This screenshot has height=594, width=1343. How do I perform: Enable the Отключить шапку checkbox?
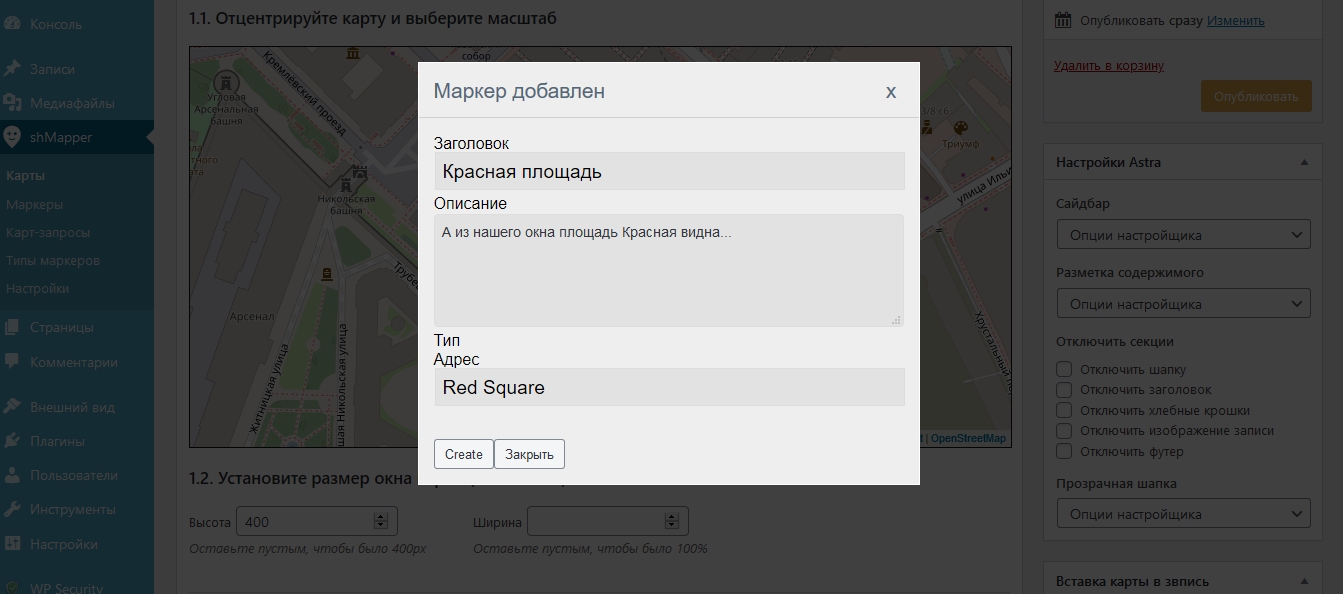point(1064,369)
